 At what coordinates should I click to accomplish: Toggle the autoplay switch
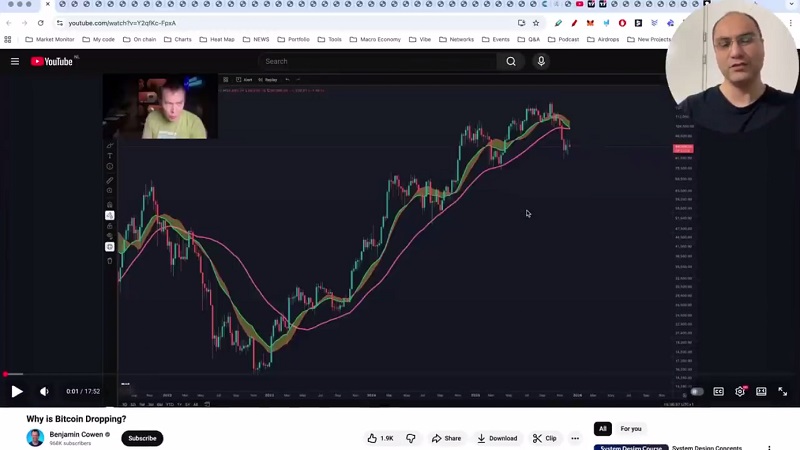pyautogui.click(x=697, y=391)
